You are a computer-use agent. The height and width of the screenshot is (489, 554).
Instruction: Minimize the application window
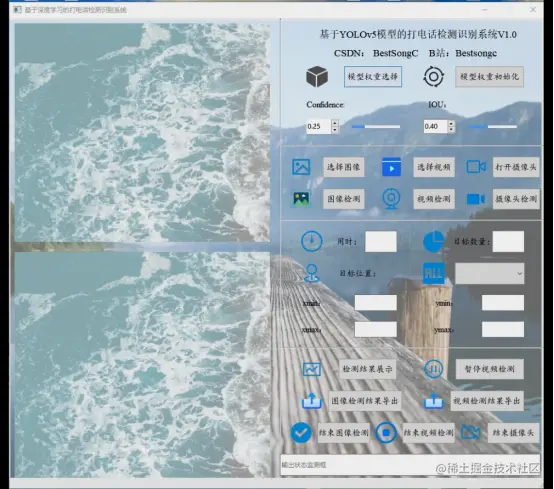pos(485,10)
